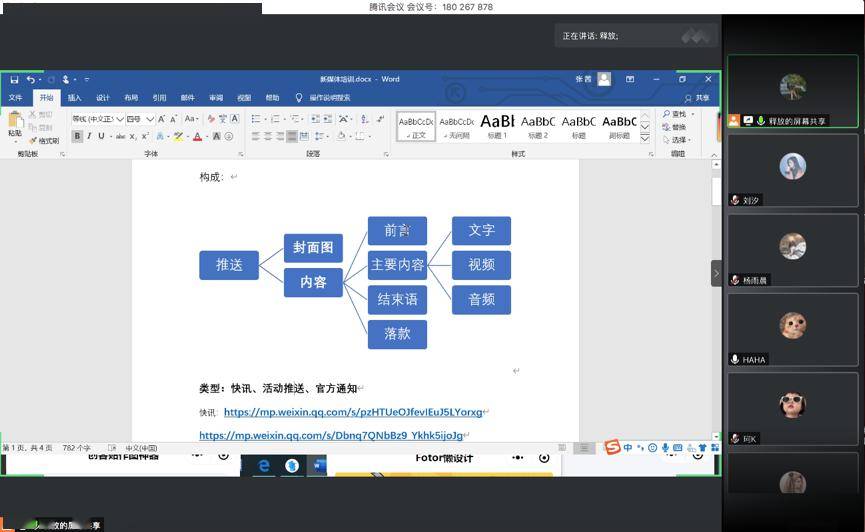This screenshot has height=532, width=865.
Task: Decrease paragraph indent
Action: click(316, 119)
